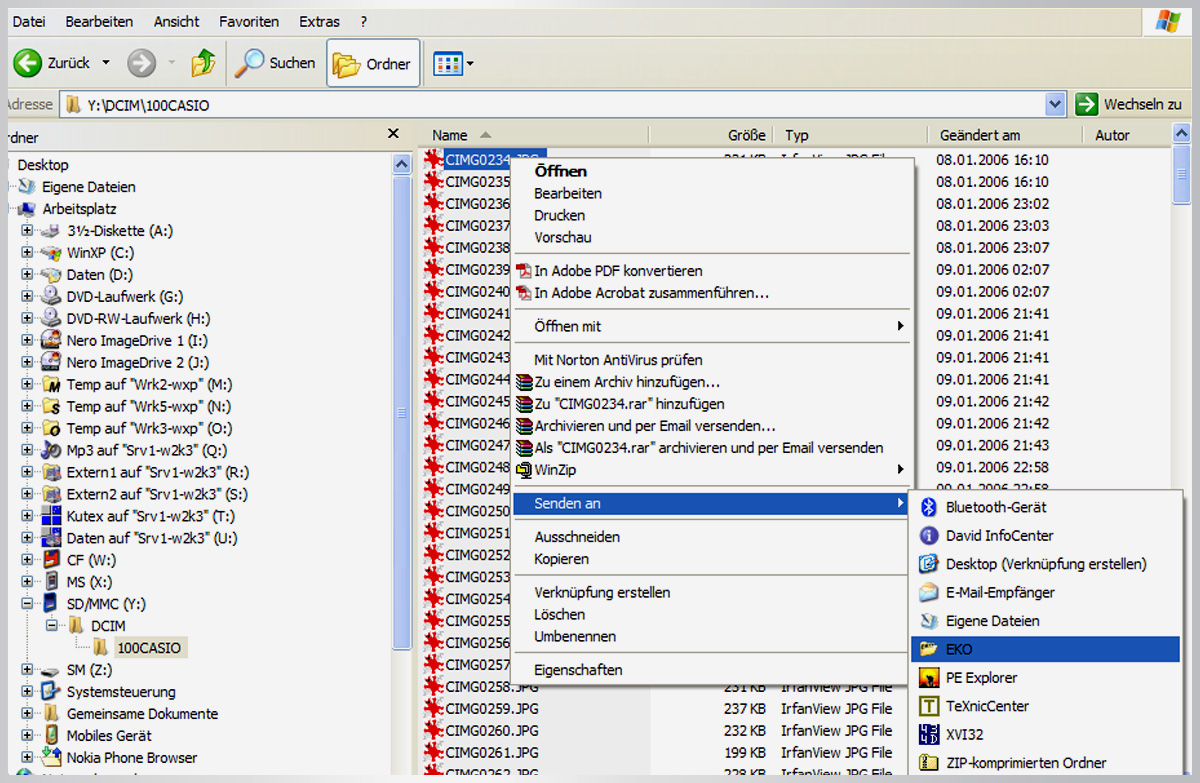This screenshot has height=783, width=1200.
Task: Click In Adobe PDF konvertieren icon entry
Action: point(712,271)
